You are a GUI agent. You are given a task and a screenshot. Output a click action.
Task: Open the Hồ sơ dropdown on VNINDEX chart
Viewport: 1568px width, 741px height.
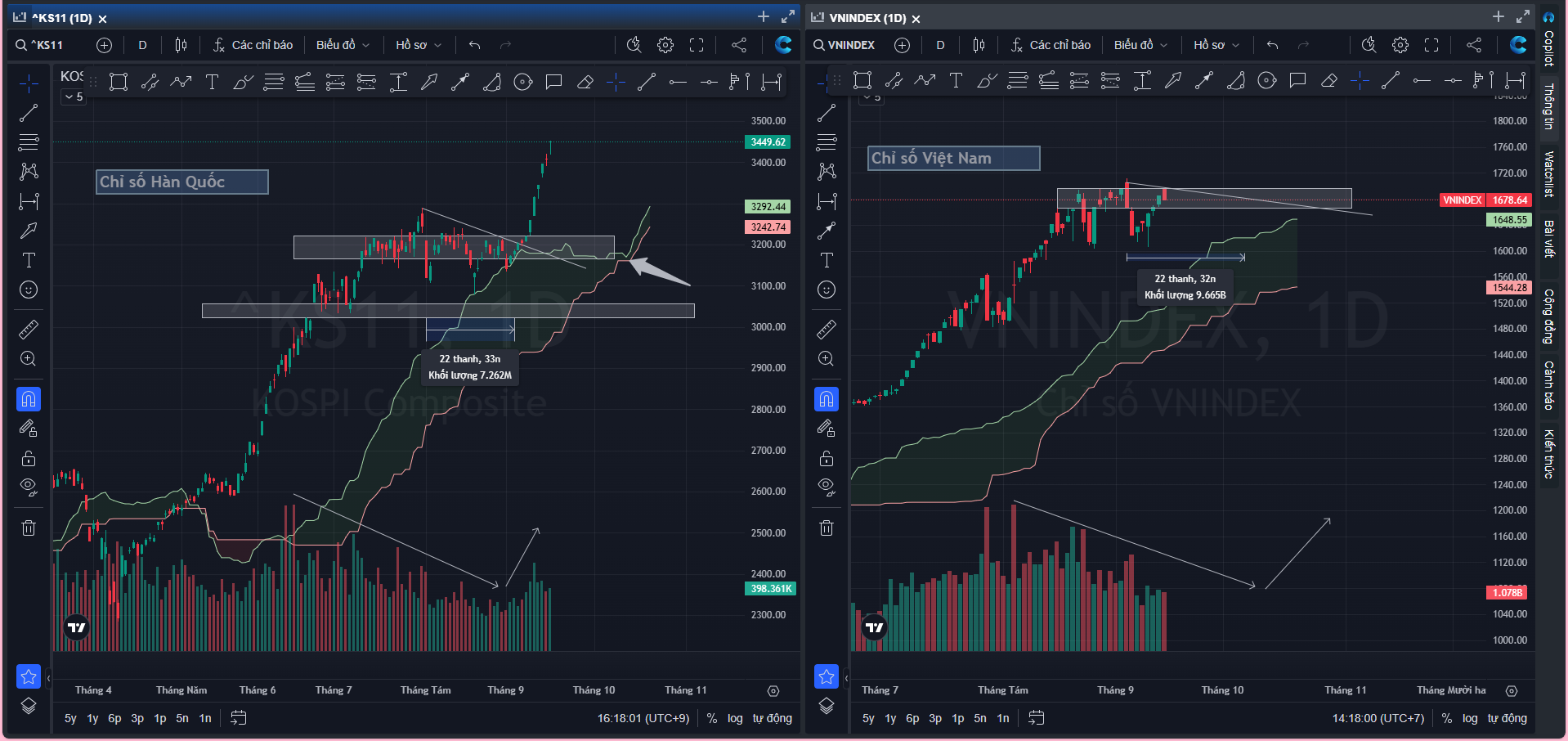(1216, 45)
